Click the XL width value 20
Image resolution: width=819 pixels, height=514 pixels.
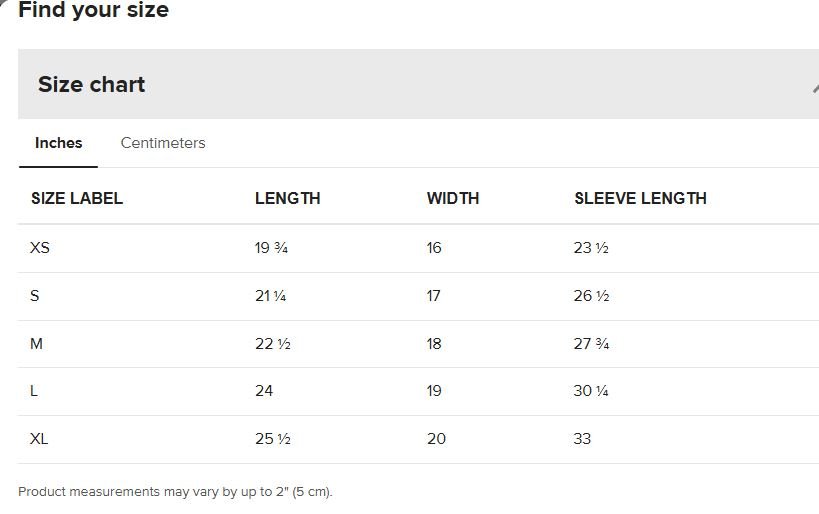(x=436, y=439)
